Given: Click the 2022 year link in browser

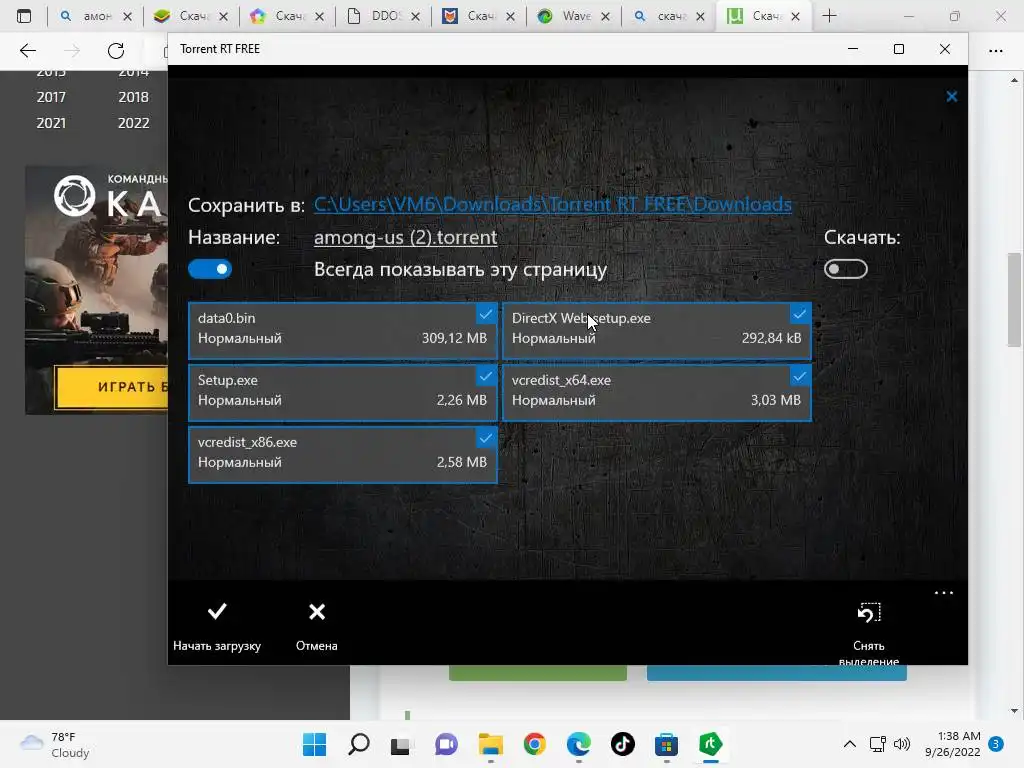Looking at the screenshot, I should click(x=133, y=123).
